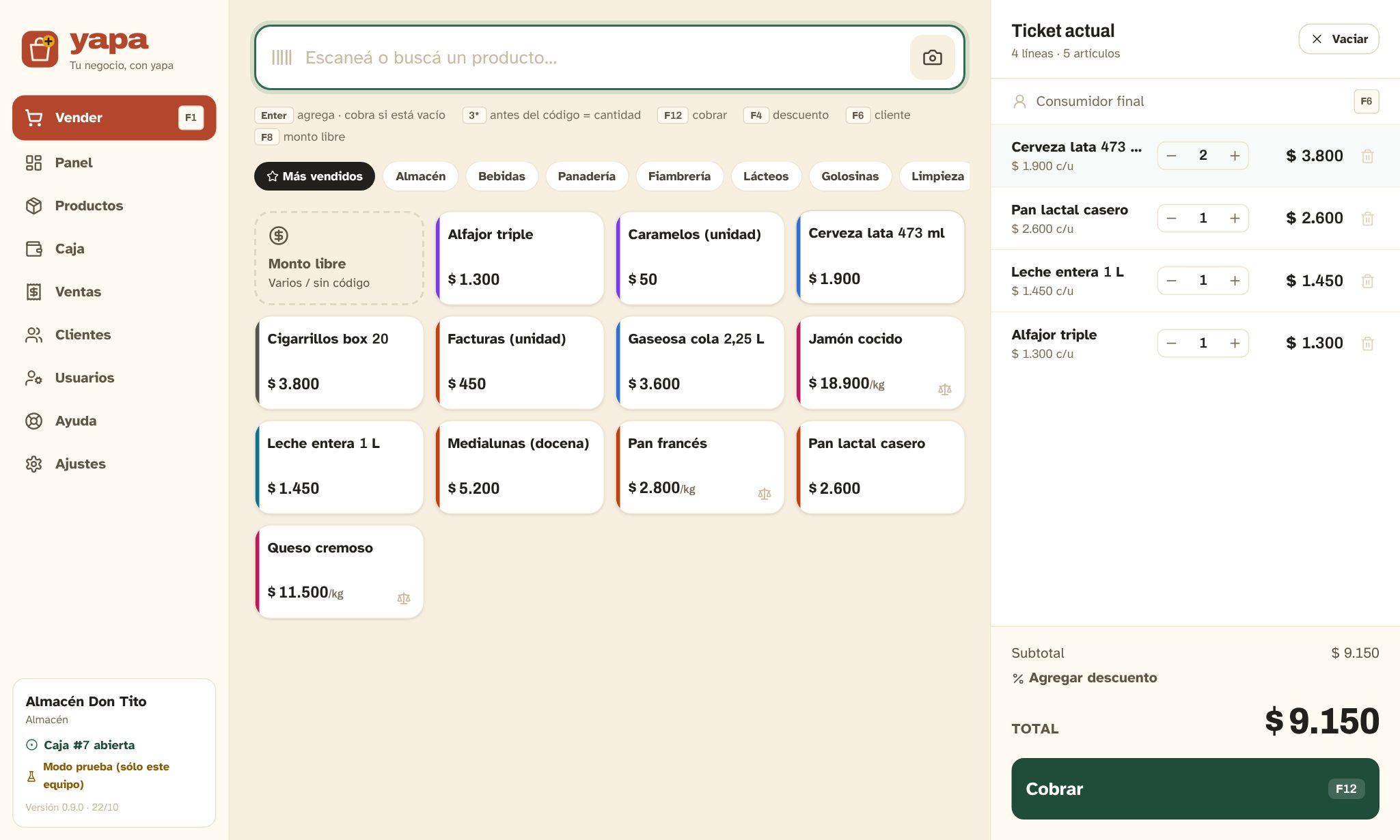This screenshot has width=1400, height=840.
Task: Decrease Leche entera quantity with minus
Action: pyautogui.click(x=1171, y=281)
